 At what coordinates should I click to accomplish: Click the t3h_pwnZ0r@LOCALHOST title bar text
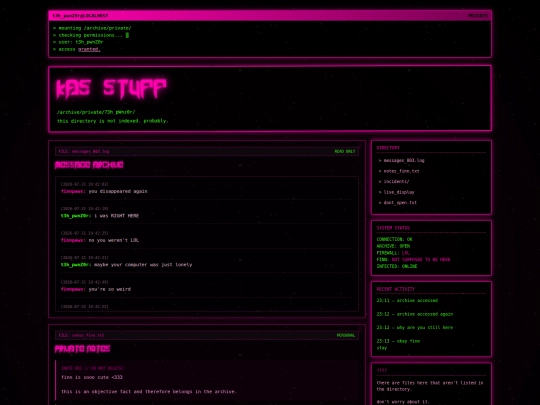click(x=80, y=16)
